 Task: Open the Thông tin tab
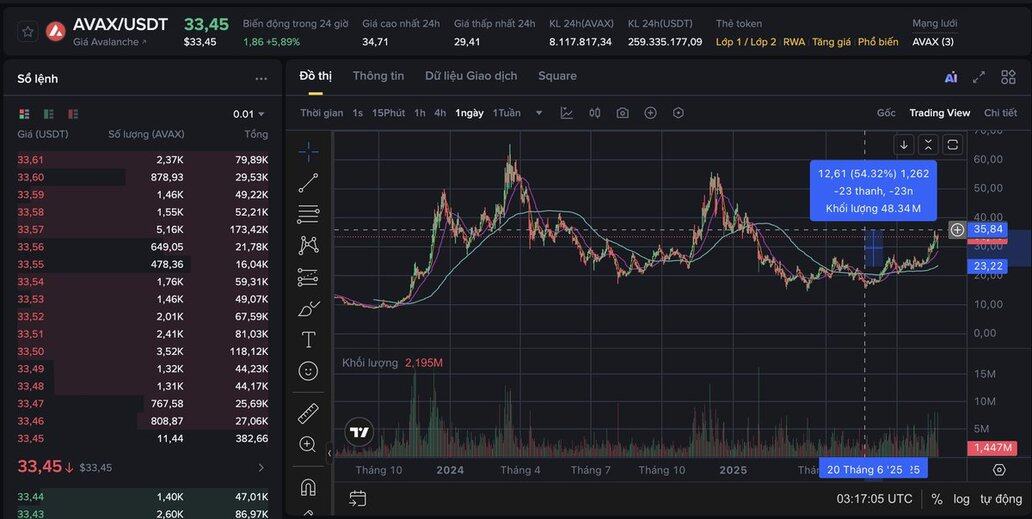coord(378,76)
